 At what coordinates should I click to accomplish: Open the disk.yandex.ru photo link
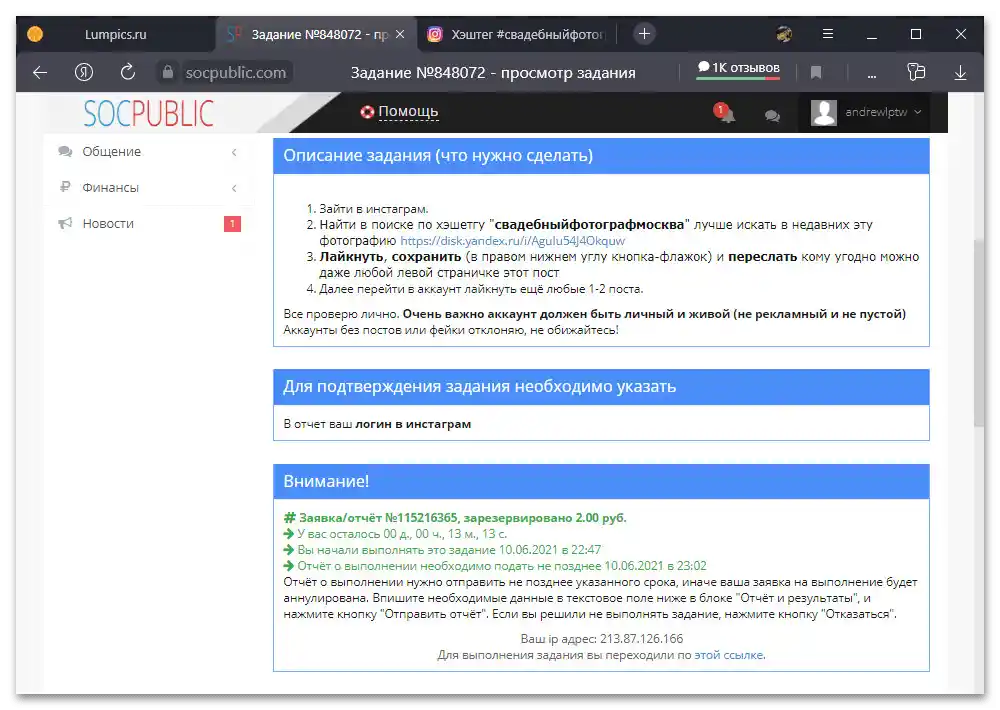512,240
